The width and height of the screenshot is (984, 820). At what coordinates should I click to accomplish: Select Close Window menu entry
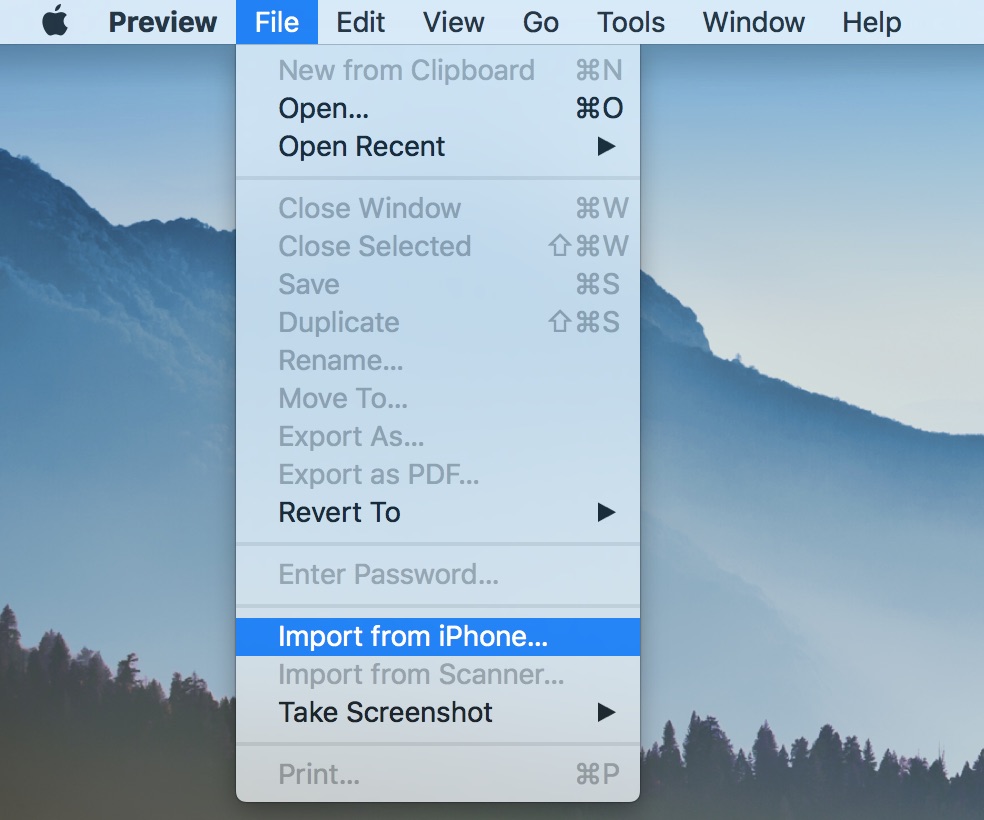pyautogui.click(x=438, y=208)
